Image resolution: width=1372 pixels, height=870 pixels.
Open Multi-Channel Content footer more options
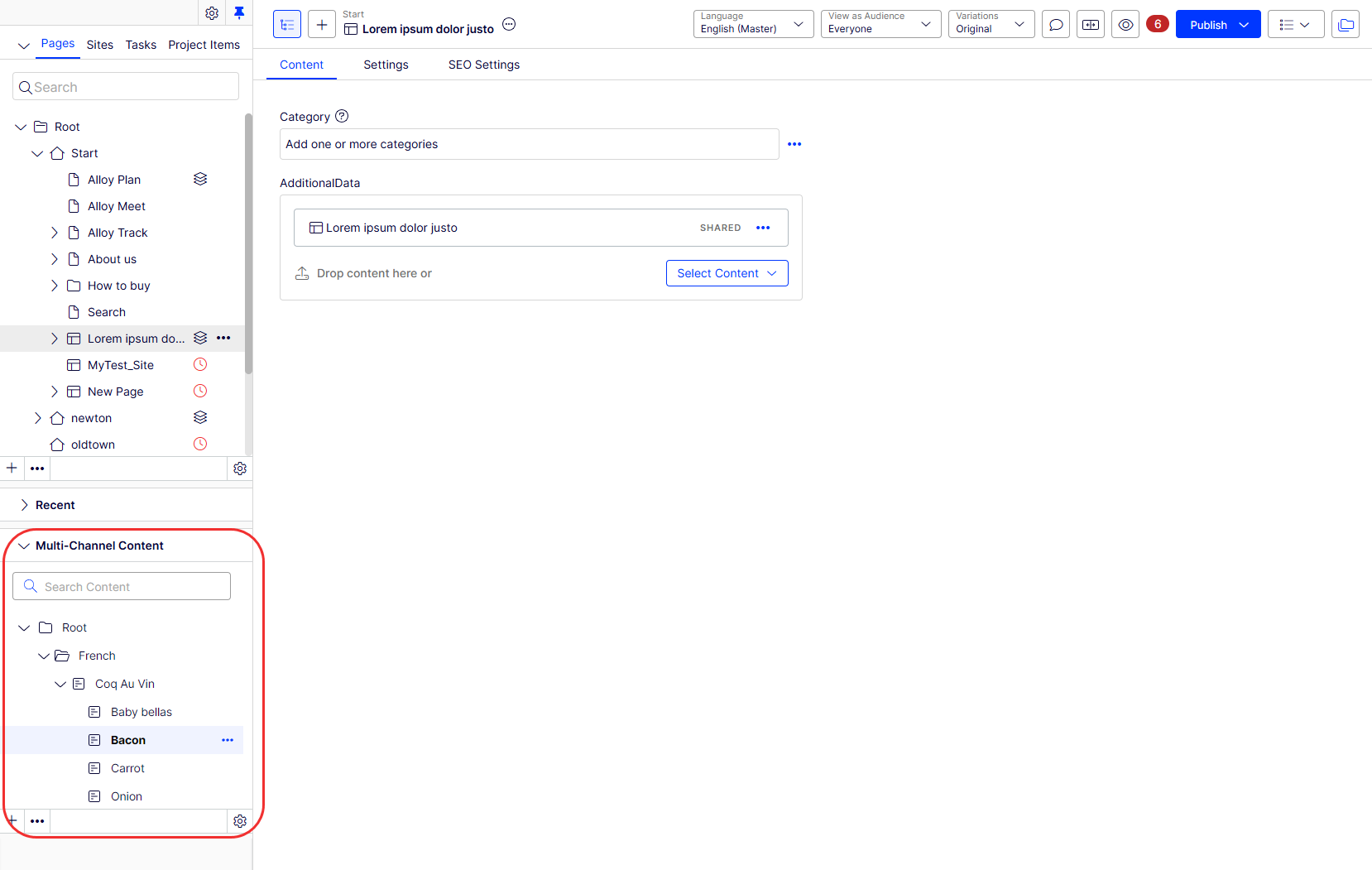click(x=37, y=821)
